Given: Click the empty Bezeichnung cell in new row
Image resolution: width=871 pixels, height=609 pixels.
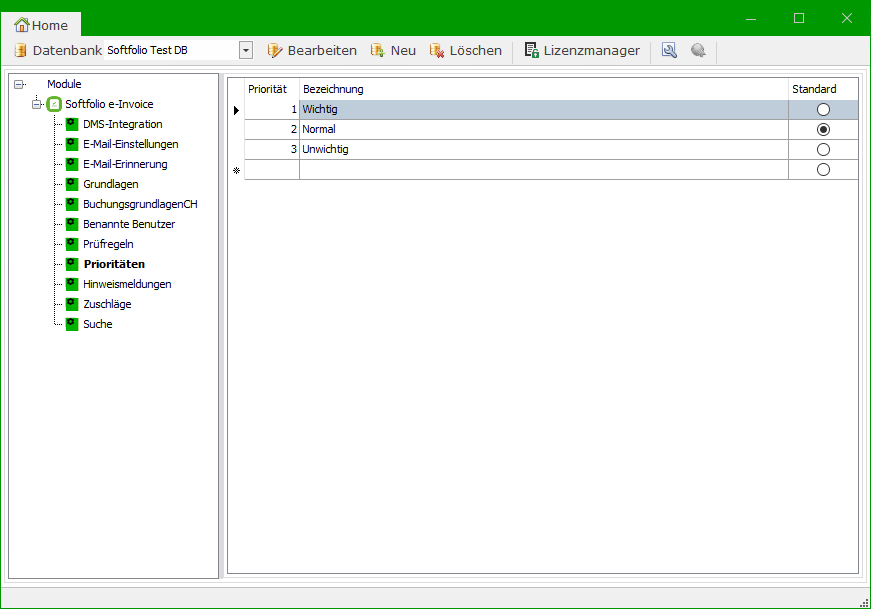Looking at the screenshot, I should (x=543, y=170).
